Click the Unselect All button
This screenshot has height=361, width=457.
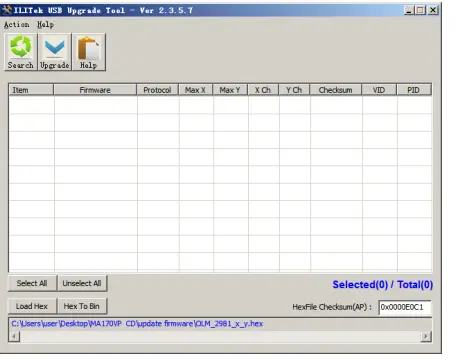pos(82,283)
